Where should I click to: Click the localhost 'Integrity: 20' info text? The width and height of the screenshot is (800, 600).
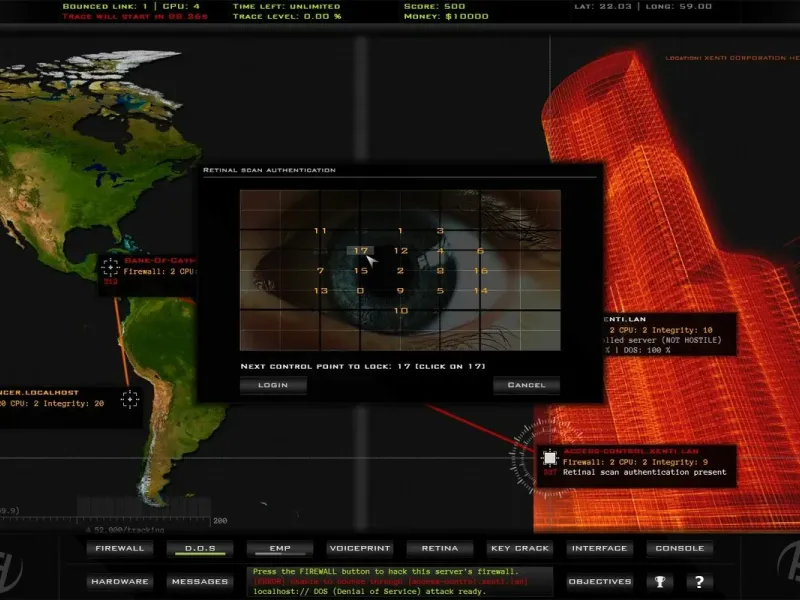pyautogui.click(x=73, y=404)
